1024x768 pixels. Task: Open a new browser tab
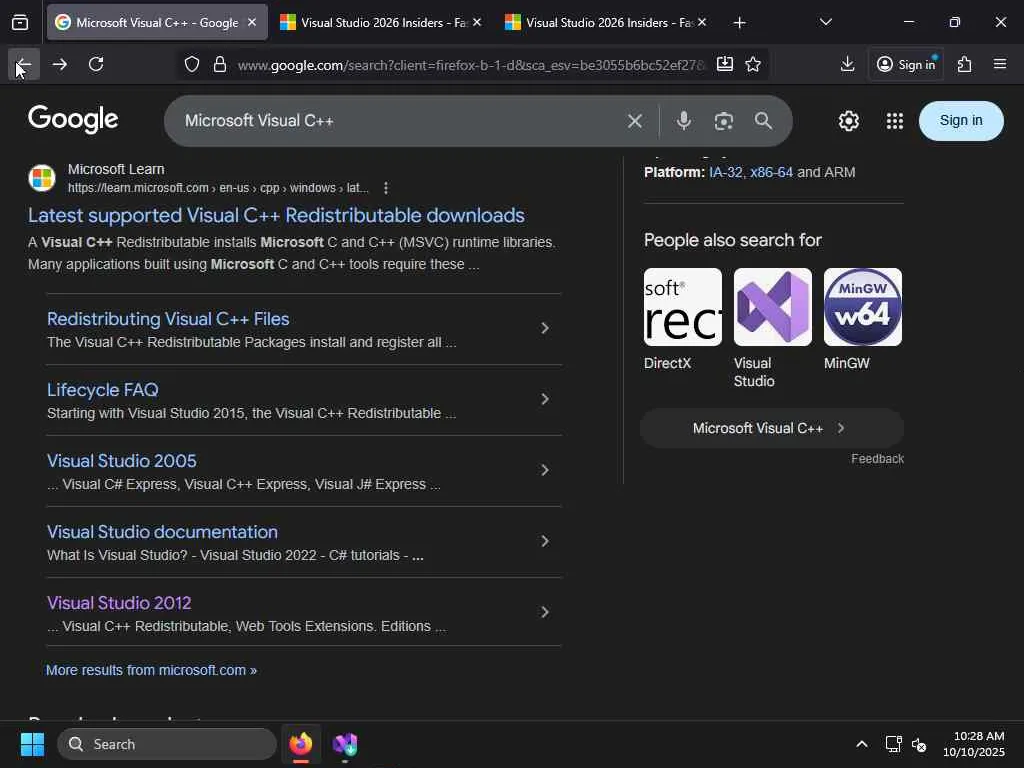[739, 22]
